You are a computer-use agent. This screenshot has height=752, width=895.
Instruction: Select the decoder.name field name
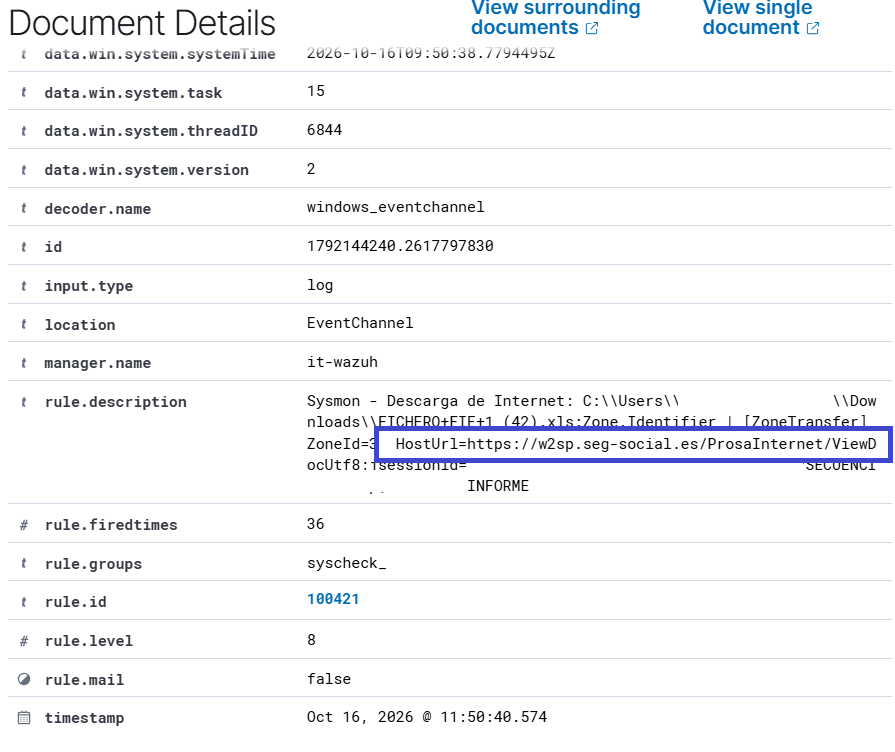[98, 208]
